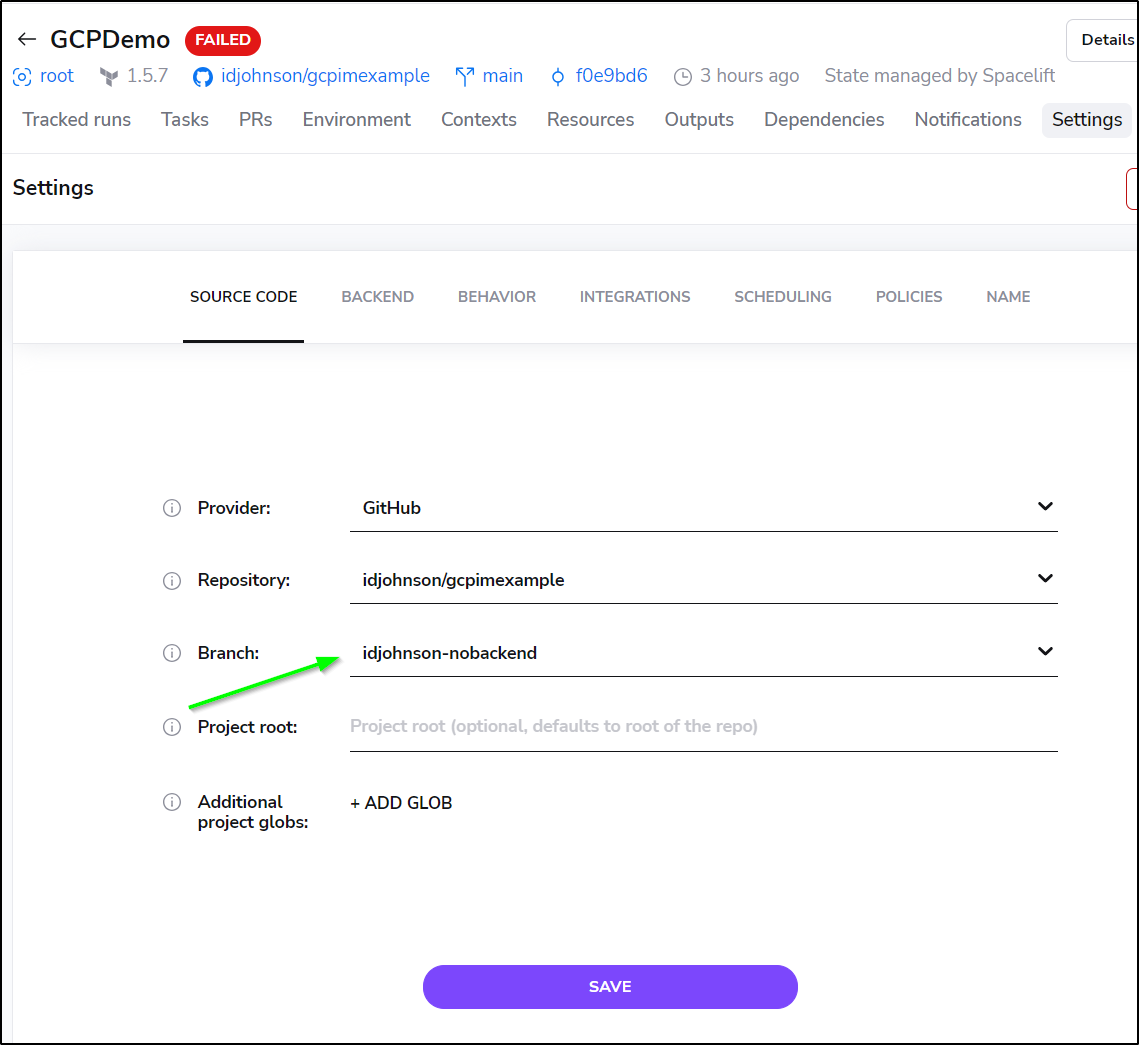Click the purple SAVE button
The width and height of the screenshot is (1139, 1045).
[x=610, y=987]
